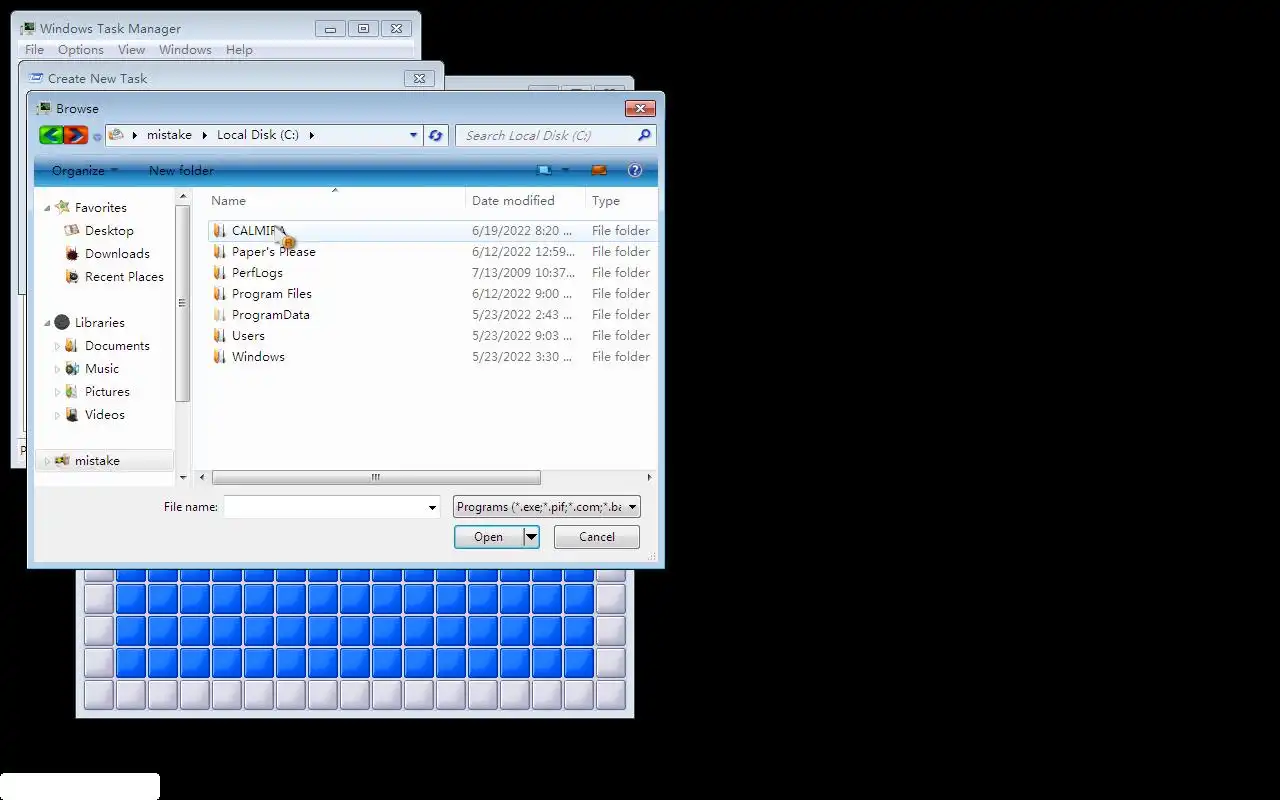Click the Create New Task window title
Image resolution: width=1280 pixels, height=800 pixels.
point(97,78)
